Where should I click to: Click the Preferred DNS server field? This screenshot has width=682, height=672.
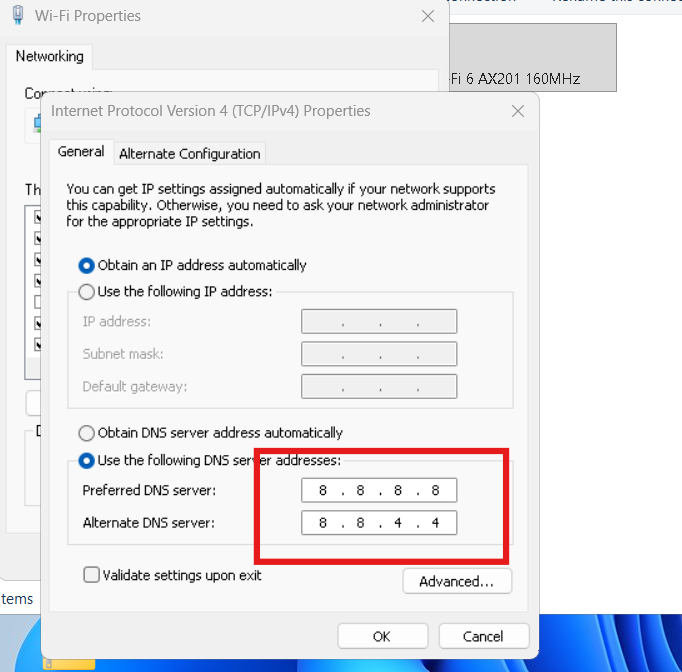coord(379,490)
